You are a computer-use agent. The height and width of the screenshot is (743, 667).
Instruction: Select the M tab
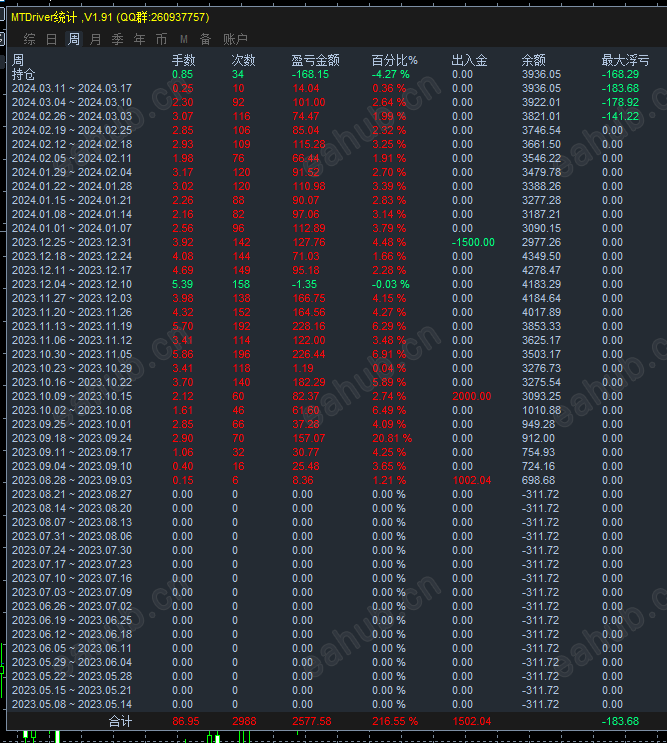tap(184, 39)
